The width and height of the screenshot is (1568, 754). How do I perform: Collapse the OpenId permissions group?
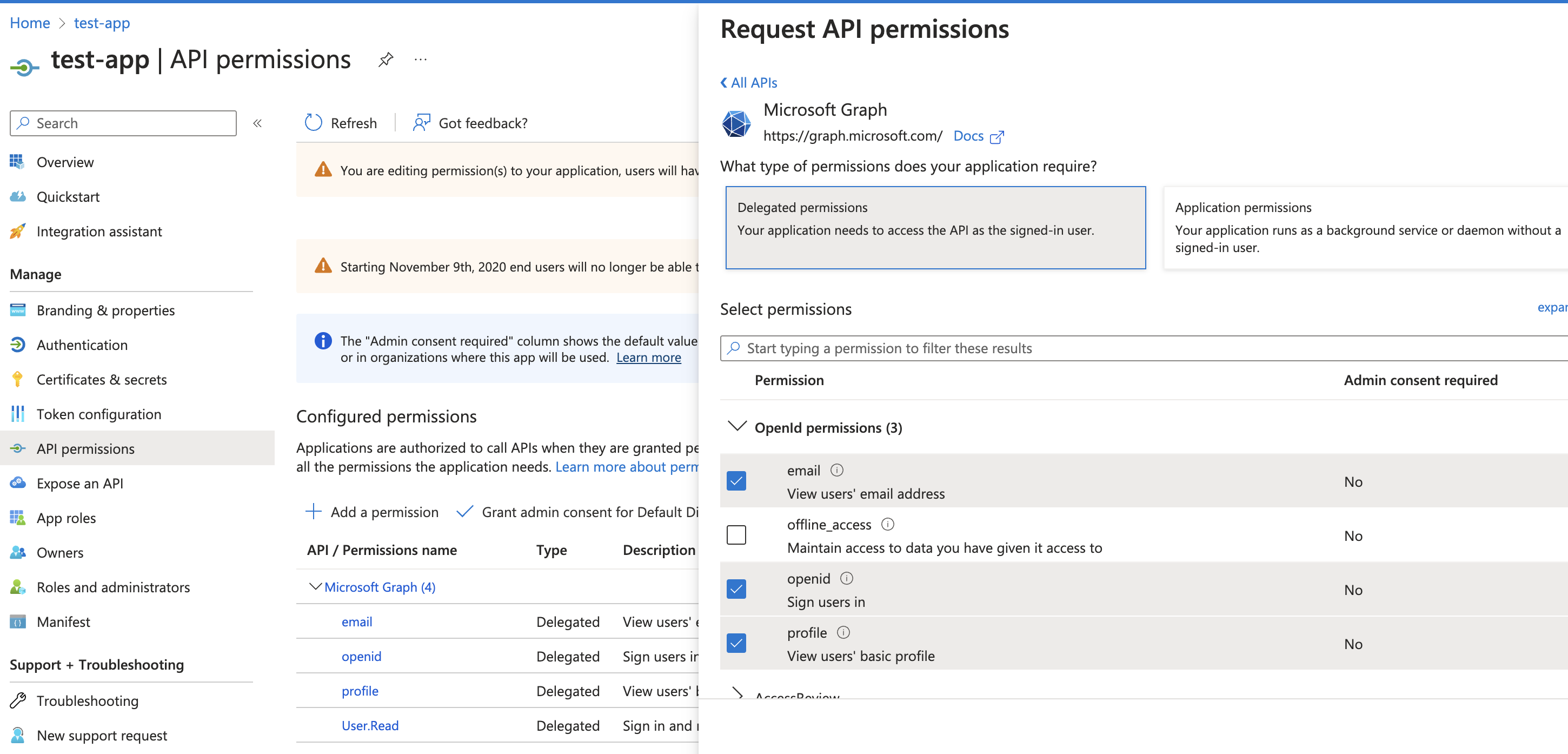[x=737, y=426]
